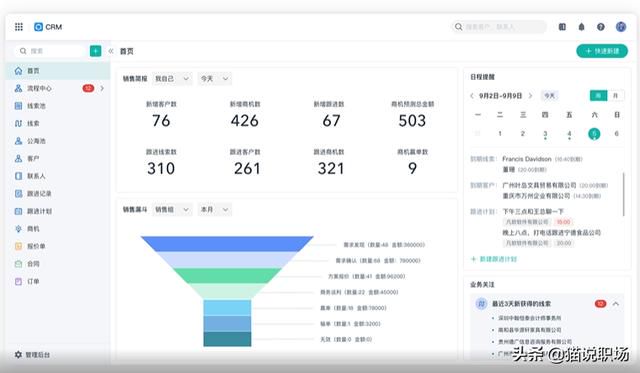Click the 跟进线索数 value 310
Viewport: 640px width, 373px height.
pyautogui.click(x=161, y=169)
